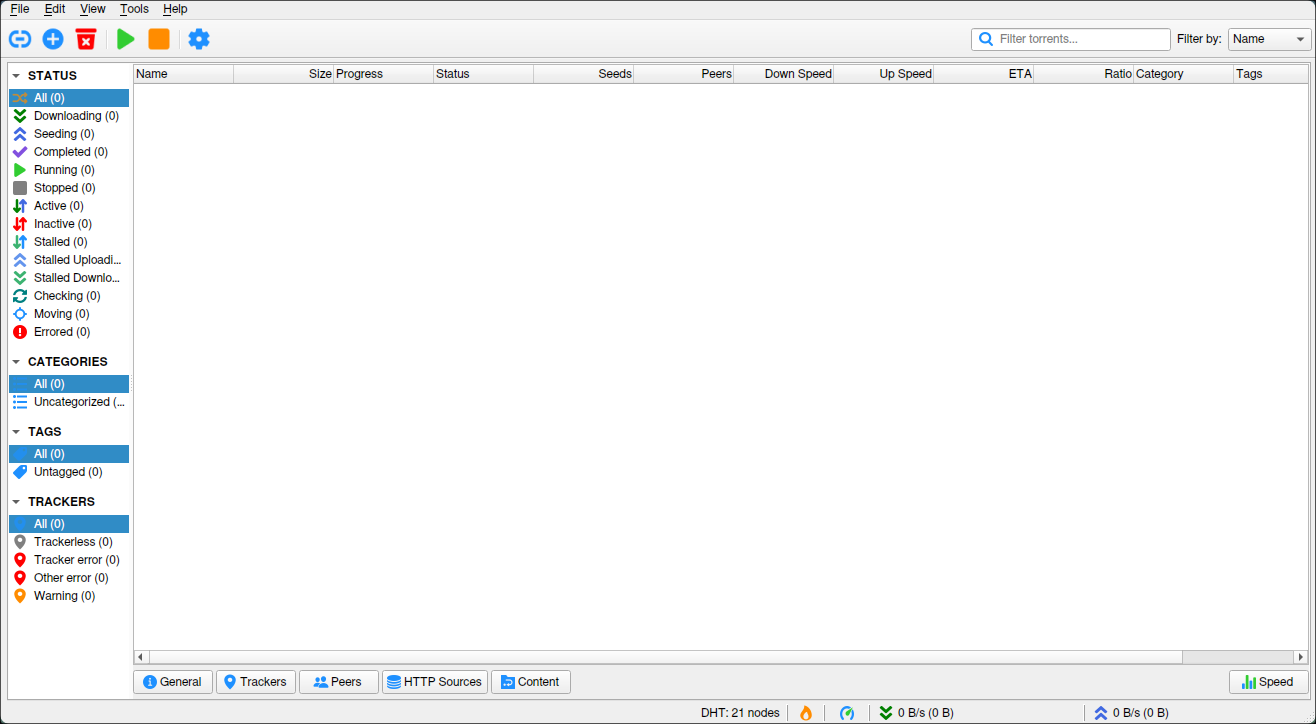Viewport: 1316px width, 724px height.
Task: Click the Tracker error red pin icon
Action: pyautogui.click(x=20, y=560)
